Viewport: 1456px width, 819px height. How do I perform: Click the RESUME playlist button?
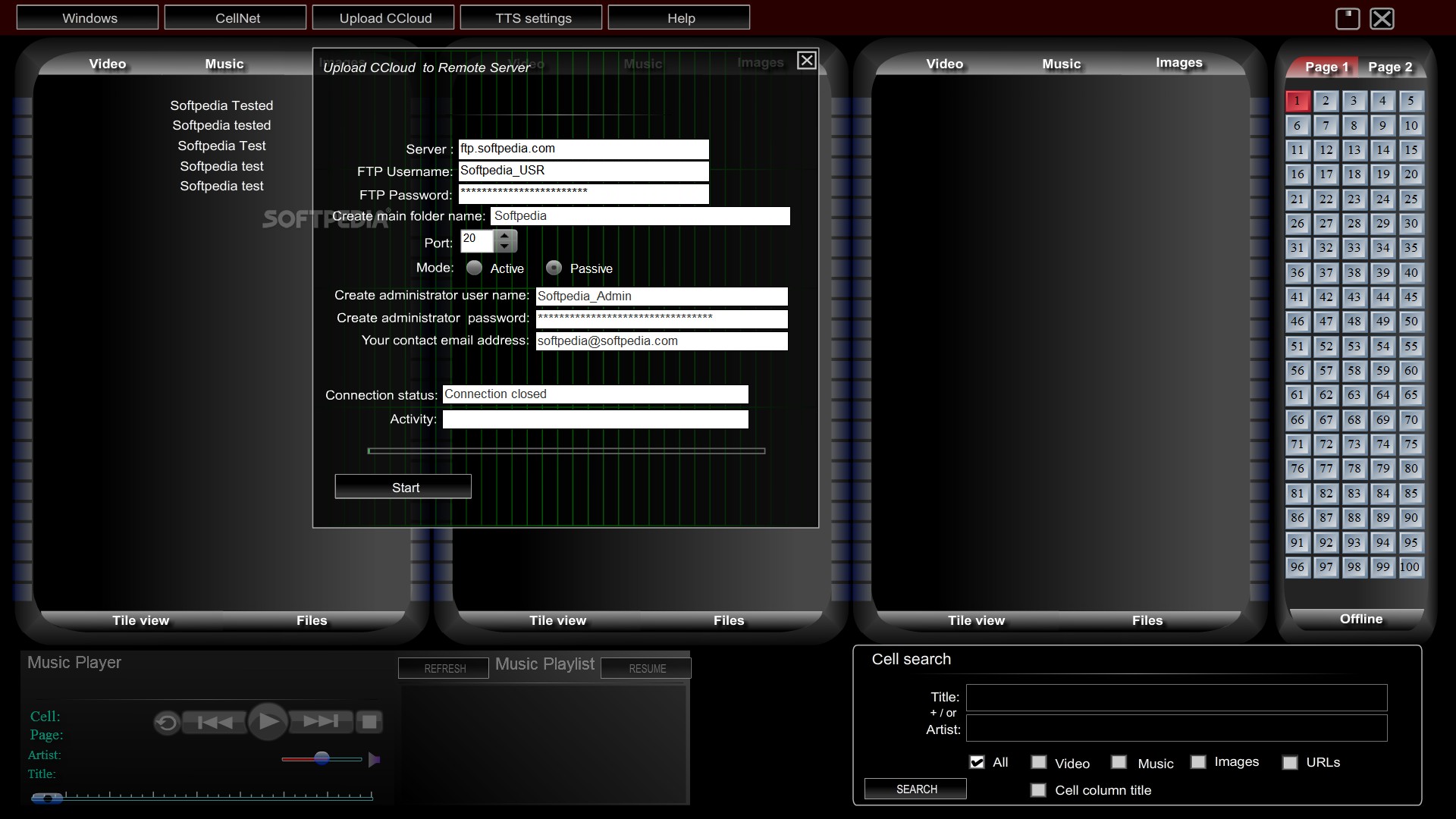click(x=646, y=668)
